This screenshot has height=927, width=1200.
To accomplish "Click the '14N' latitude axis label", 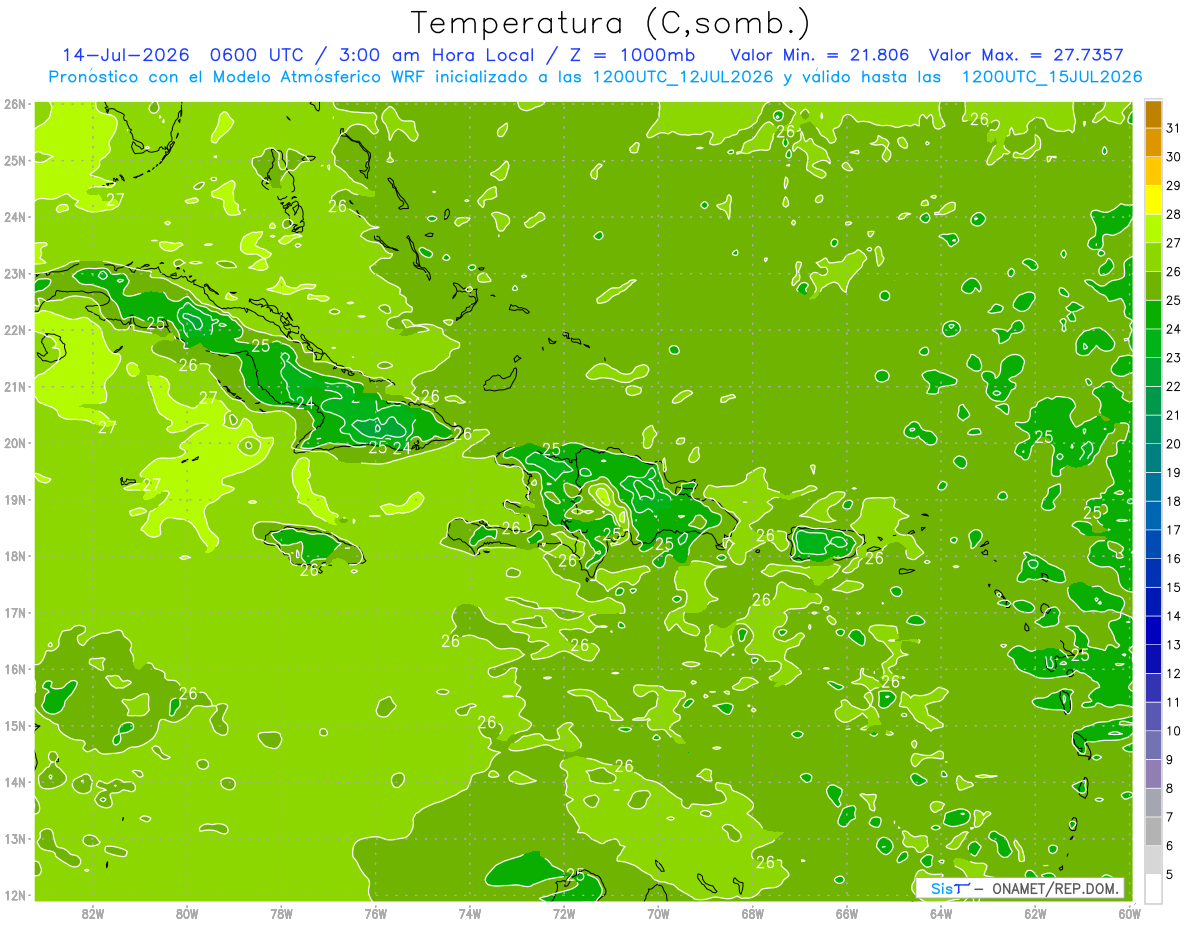I will [15, 782].
